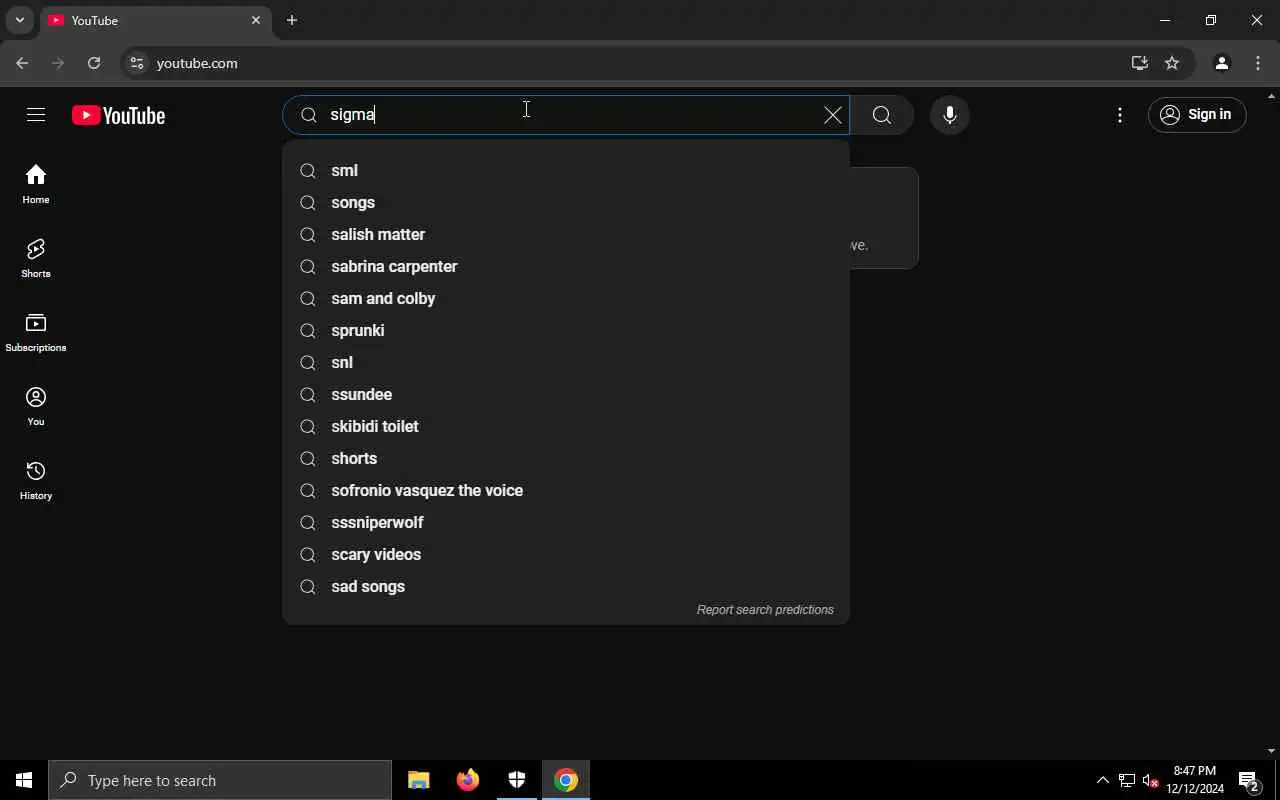
Task: Click the Chrome taskbar icon
Action: (566, 780)
